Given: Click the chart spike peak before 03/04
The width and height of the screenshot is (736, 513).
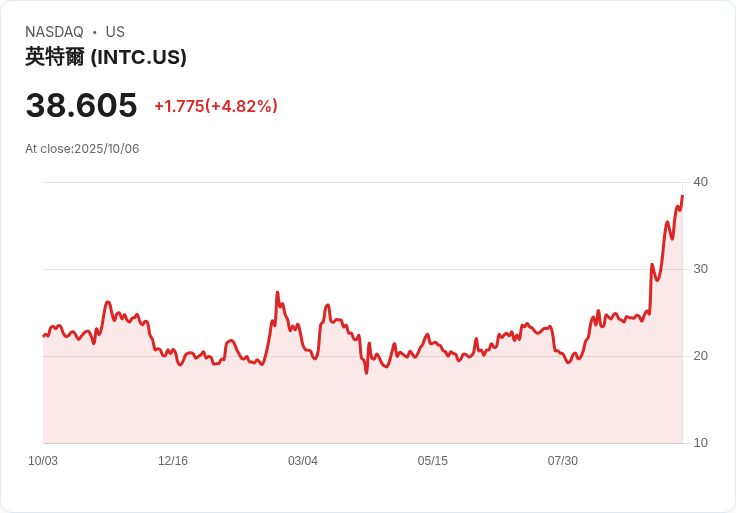Looking at the screenshot, I should pyautogui.click(x=277, y=292).
